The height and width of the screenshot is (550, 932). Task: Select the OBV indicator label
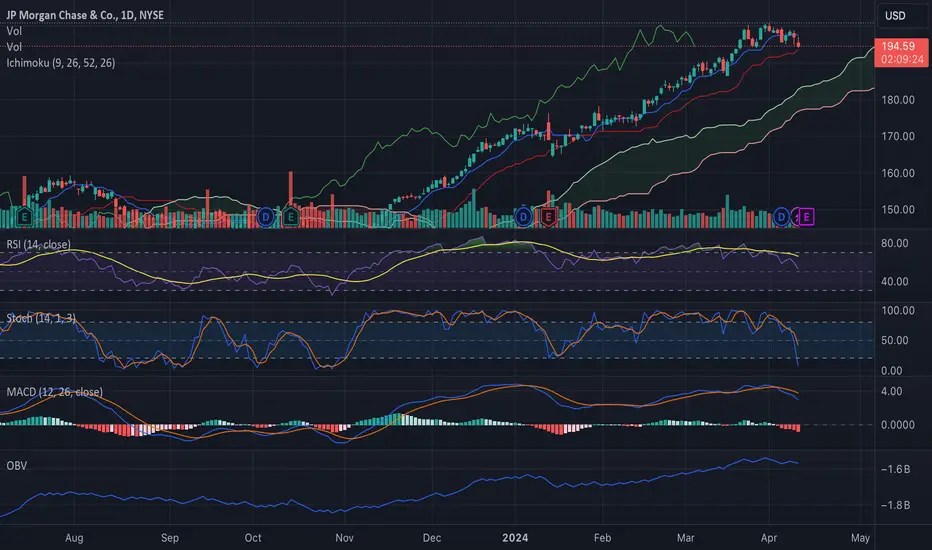coord(17,466)
